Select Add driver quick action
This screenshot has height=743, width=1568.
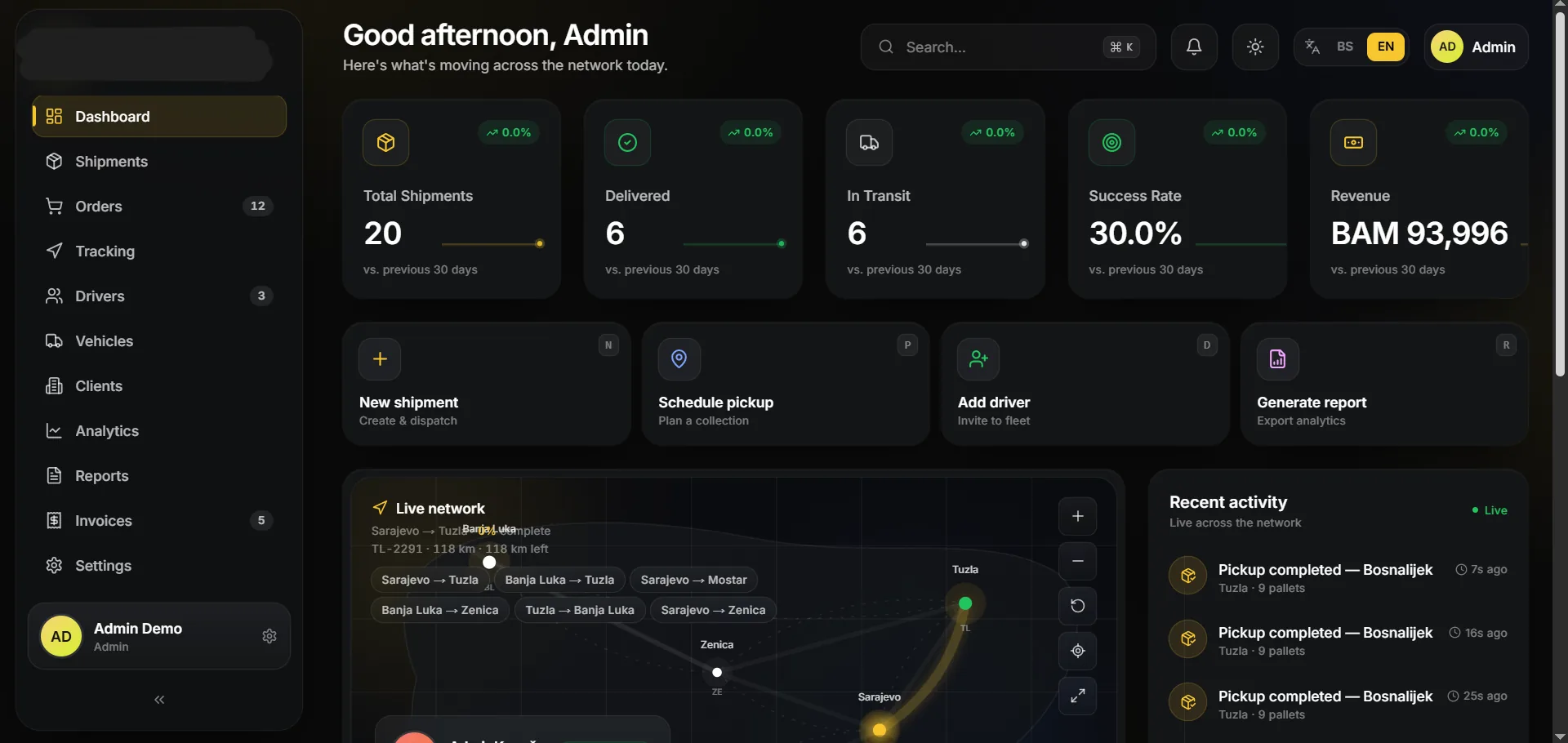[x=1085, y=384]
